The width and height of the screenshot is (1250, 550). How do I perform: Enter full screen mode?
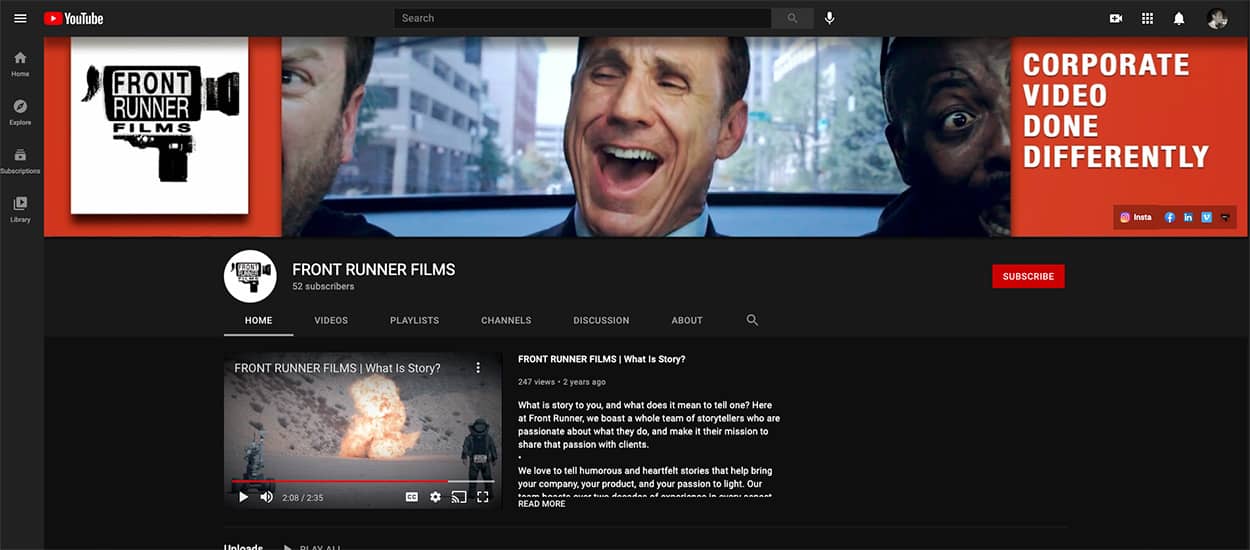pos(483,497)
